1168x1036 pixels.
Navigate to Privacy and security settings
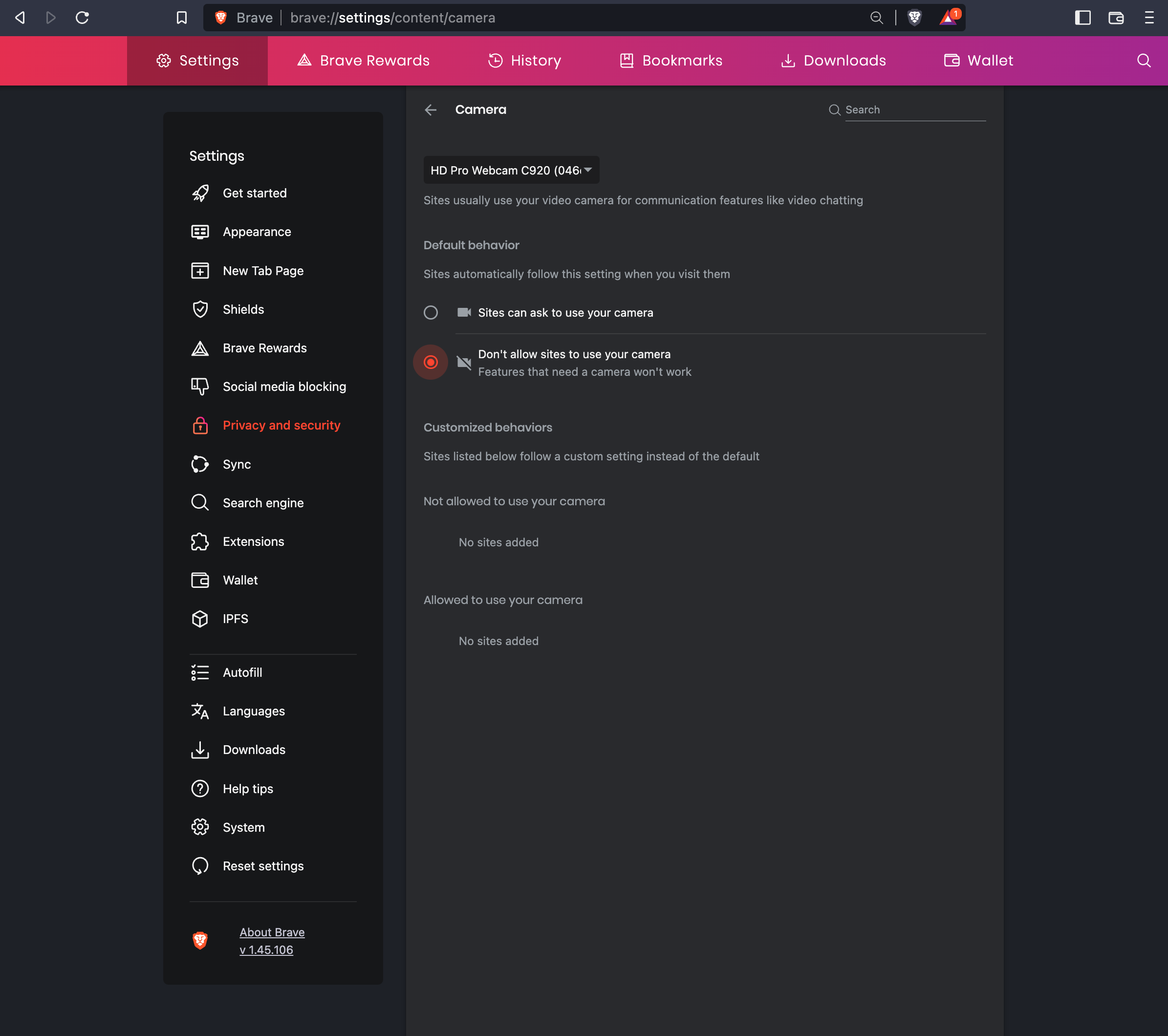[281, 425]
